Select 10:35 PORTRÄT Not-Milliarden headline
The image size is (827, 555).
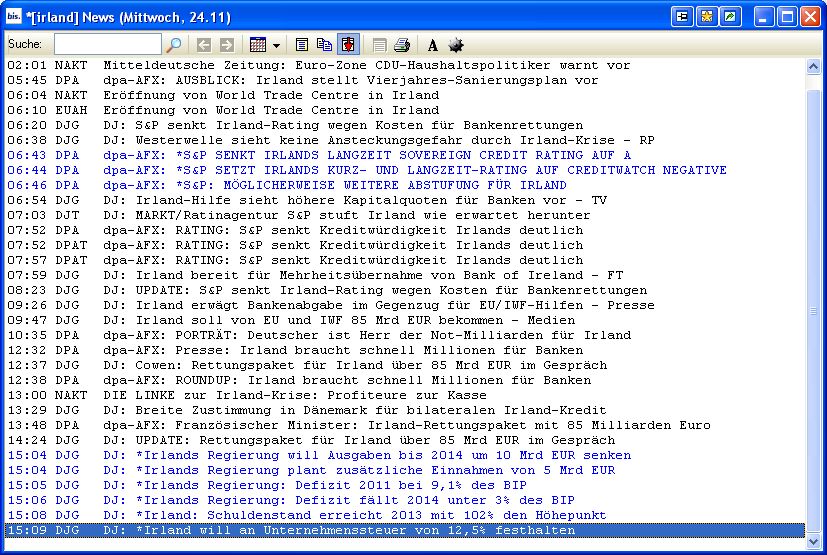tap(405, 335)
